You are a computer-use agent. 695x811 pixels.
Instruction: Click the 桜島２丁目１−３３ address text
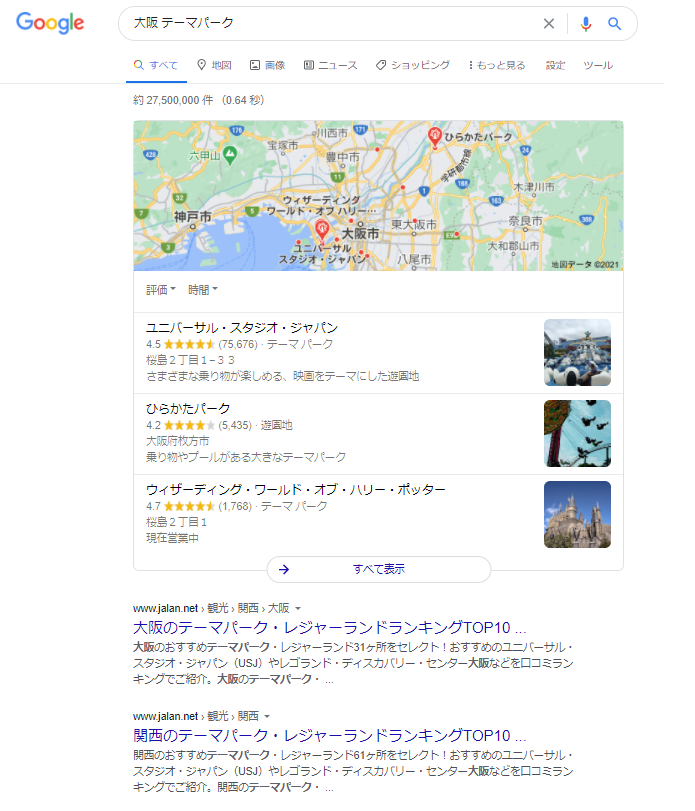pyautogui.click(x=190, y=360)
